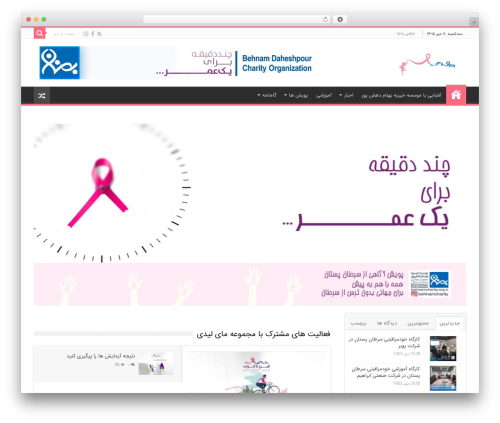This screenshot has height=423, width=500.
Task: Open کارگاه آموزشی خودمراقبتی سرطان پستان post title
Action: (x=386, y=372)
